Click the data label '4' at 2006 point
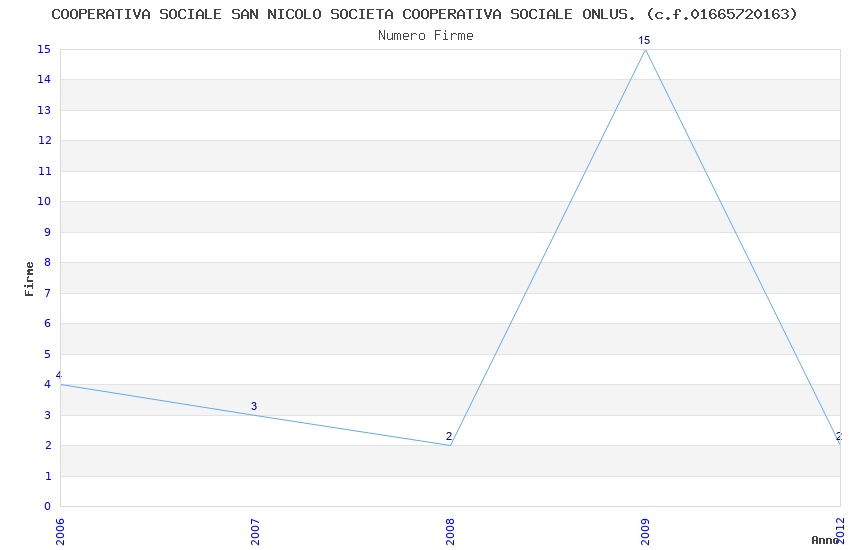 click(x=59, y=376)
